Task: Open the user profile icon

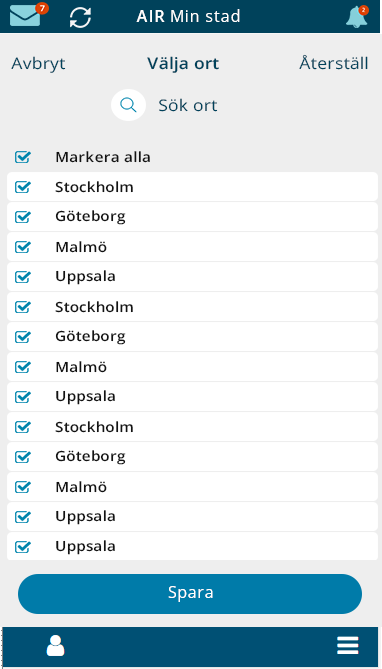Action: click(55, 646)
